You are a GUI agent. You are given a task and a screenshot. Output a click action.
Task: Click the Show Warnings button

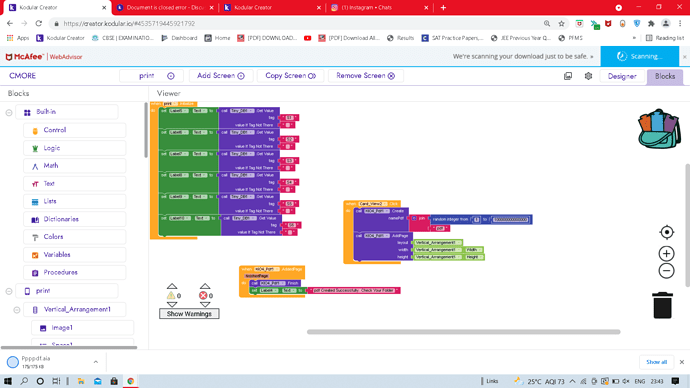[189, 314]
